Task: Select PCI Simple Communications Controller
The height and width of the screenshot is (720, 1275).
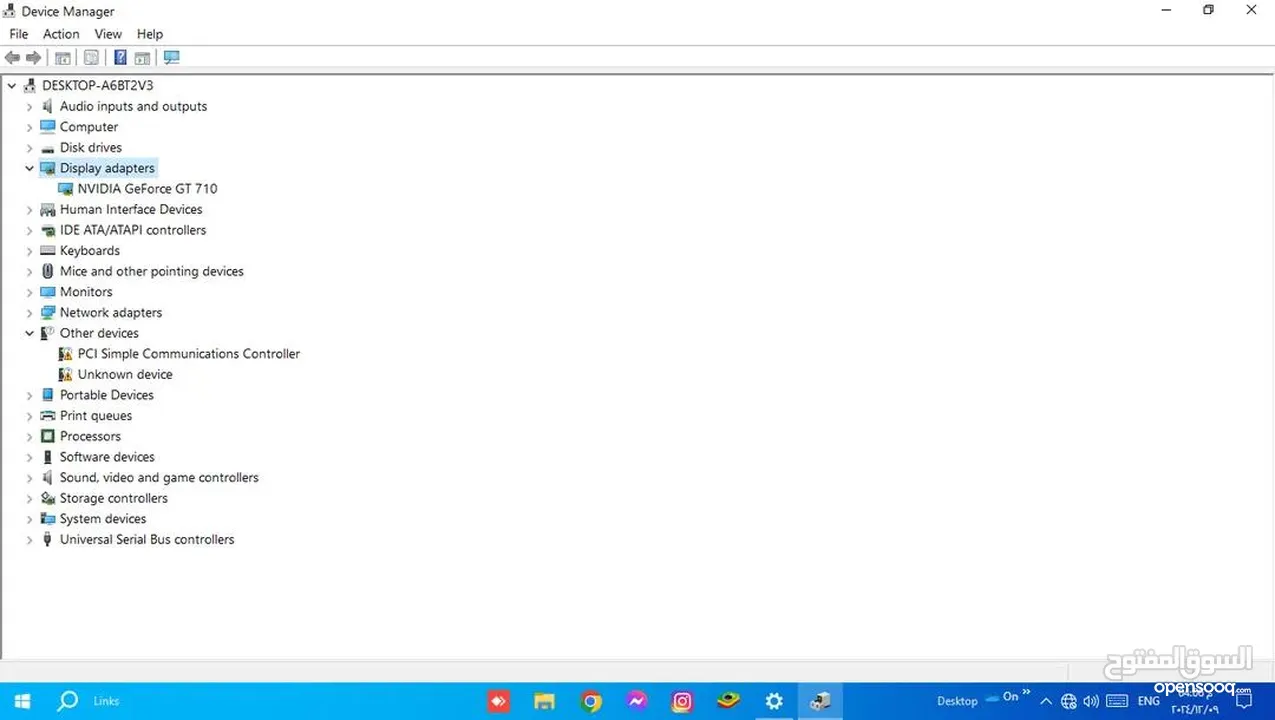Action: click(x=189, y=354)
